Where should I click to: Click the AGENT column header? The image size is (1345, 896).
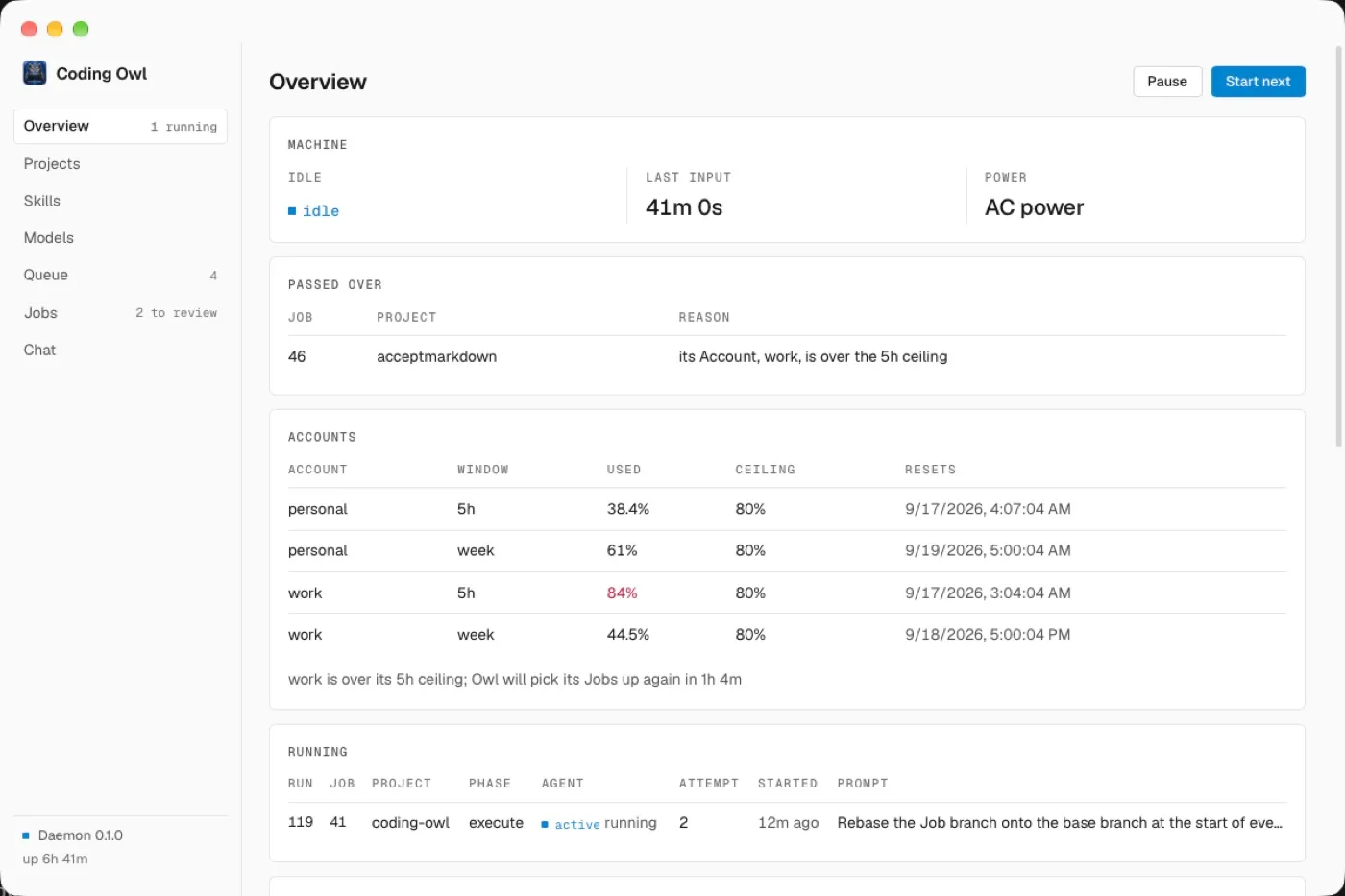(x=562, y=784)
